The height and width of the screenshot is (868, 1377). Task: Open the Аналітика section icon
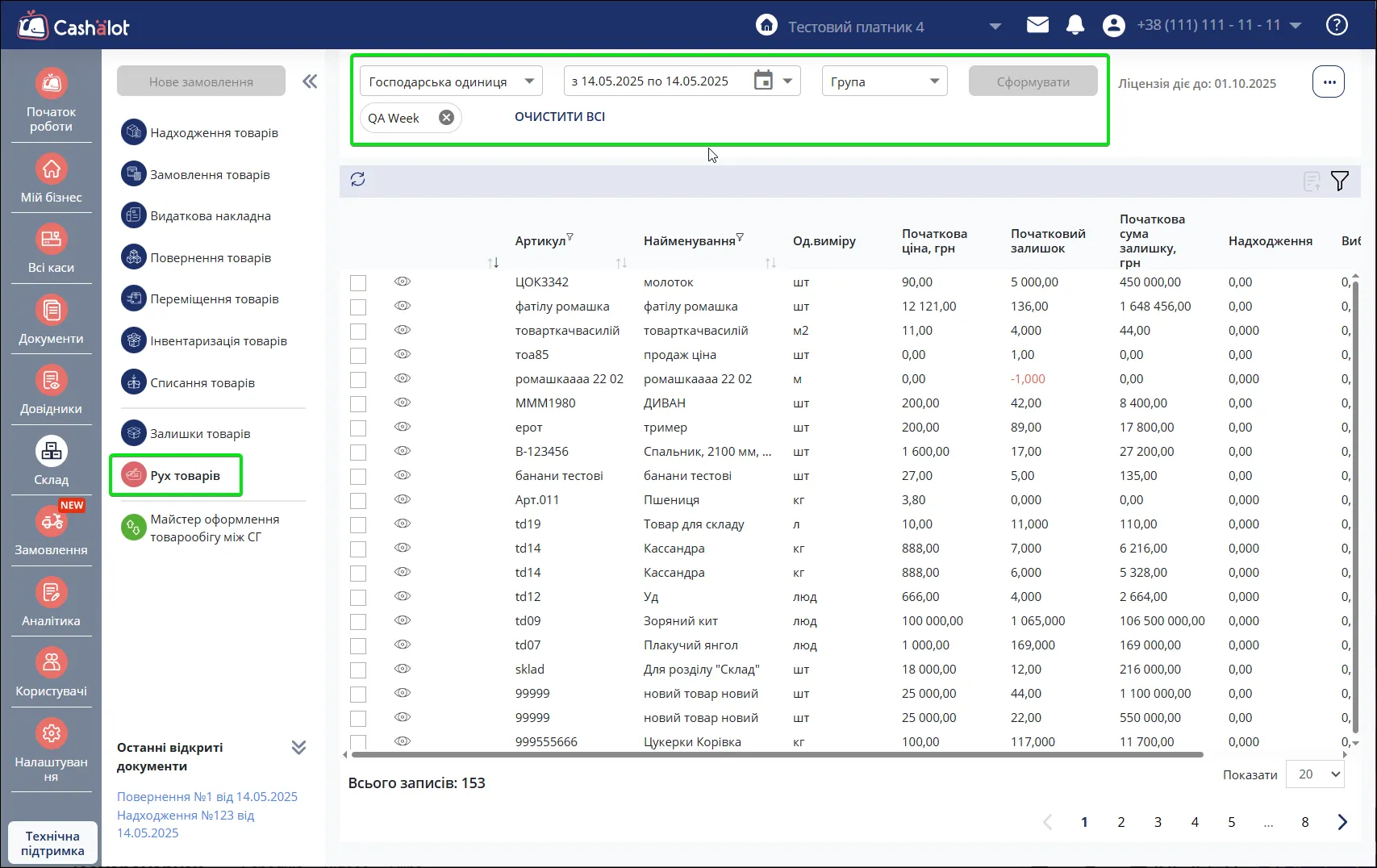coord(52,593)
